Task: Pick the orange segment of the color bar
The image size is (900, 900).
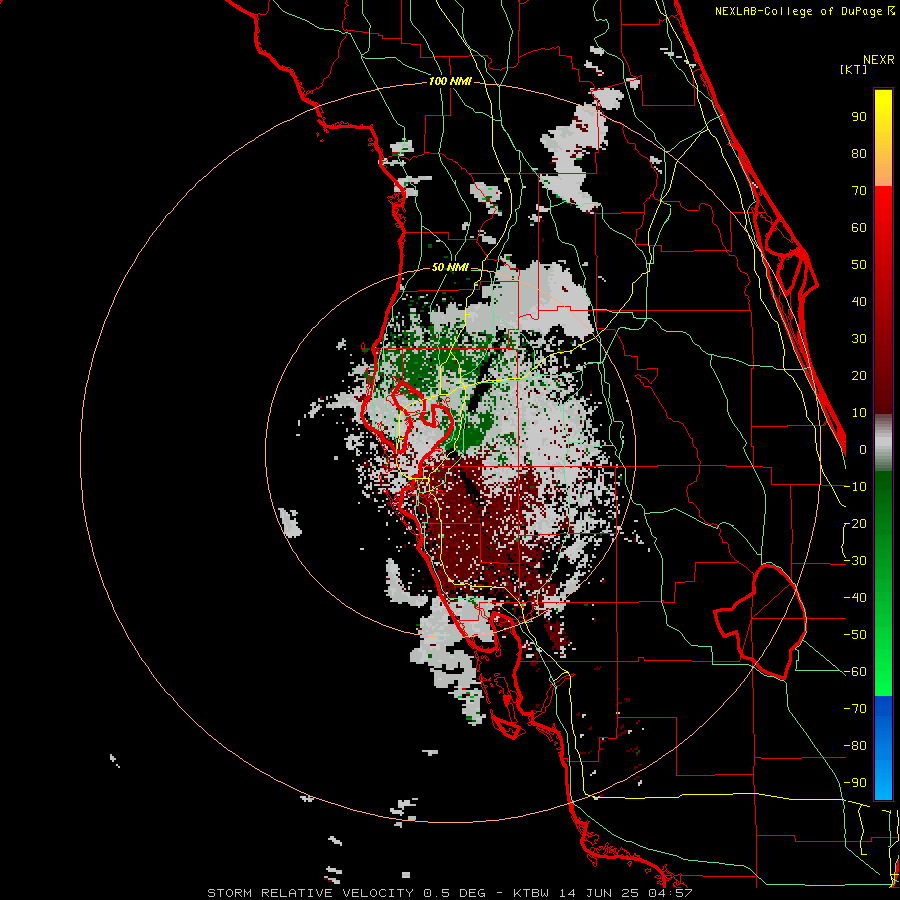Action: [883, 172]
